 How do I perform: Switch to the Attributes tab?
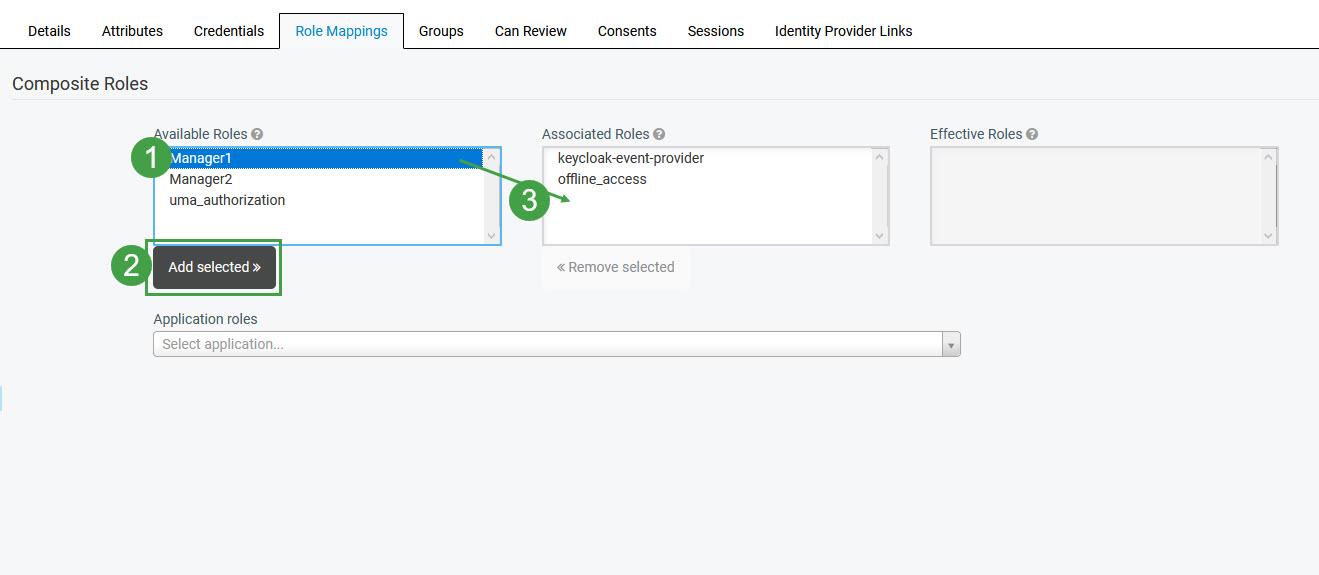[x=132, y=31]
